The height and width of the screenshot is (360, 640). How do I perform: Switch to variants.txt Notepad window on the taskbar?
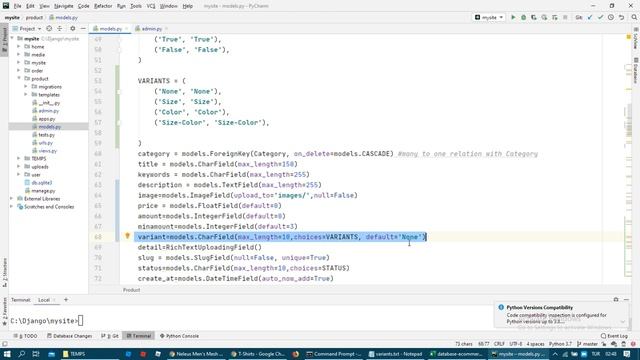[396, 354]
